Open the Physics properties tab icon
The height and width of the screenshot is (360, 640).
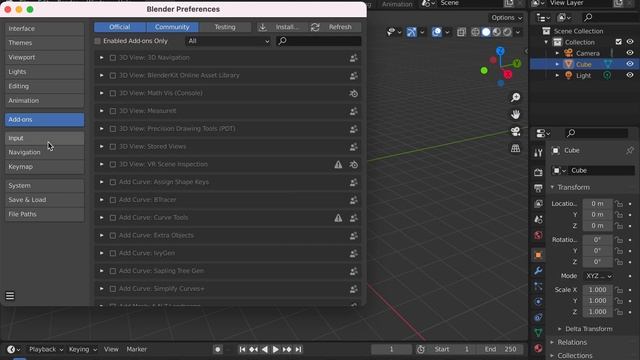(x=538, y=302)
